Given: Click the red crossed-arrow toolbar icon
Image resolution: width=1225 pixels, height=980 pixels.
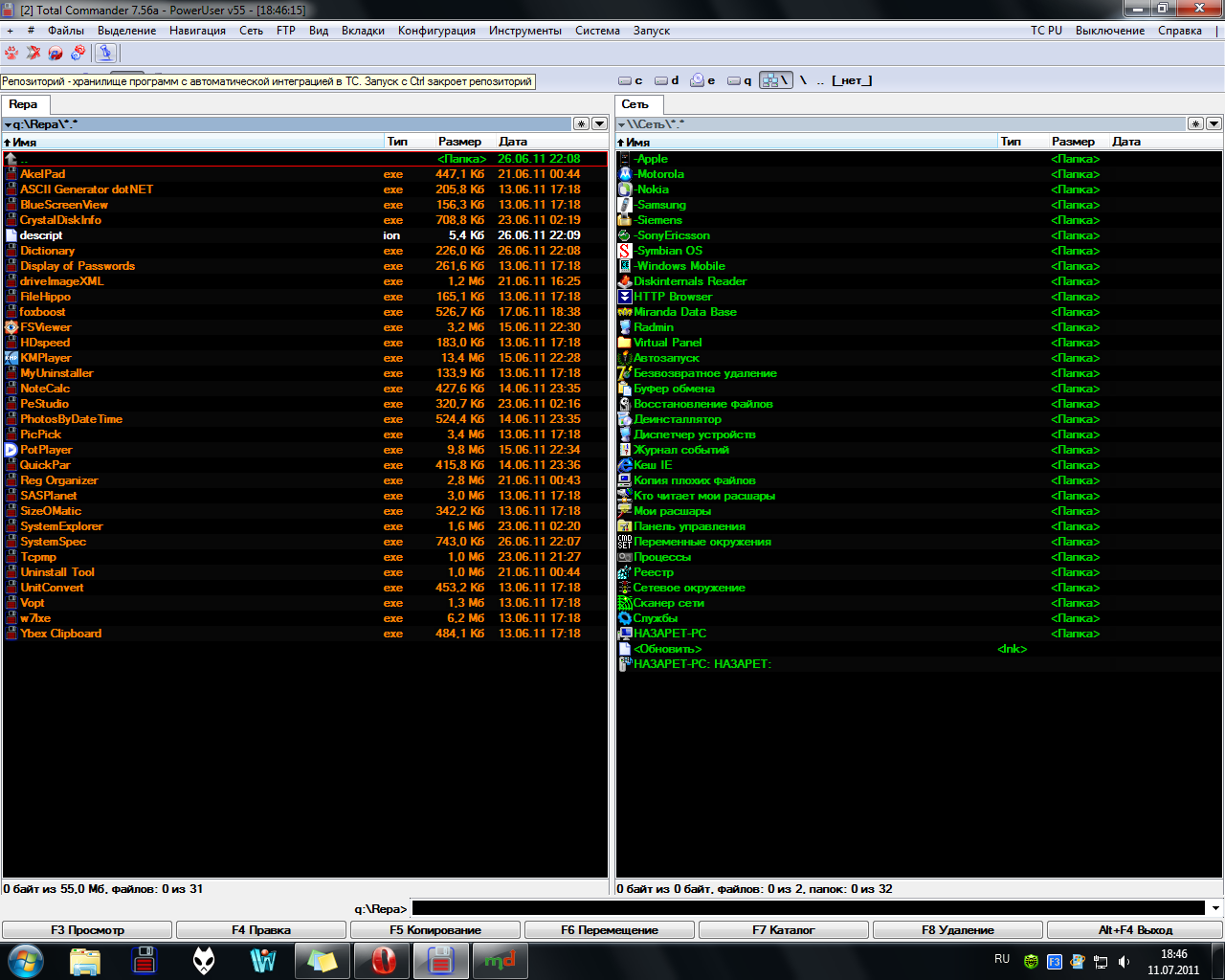Looking at the screenshot, I should point(33,53).
